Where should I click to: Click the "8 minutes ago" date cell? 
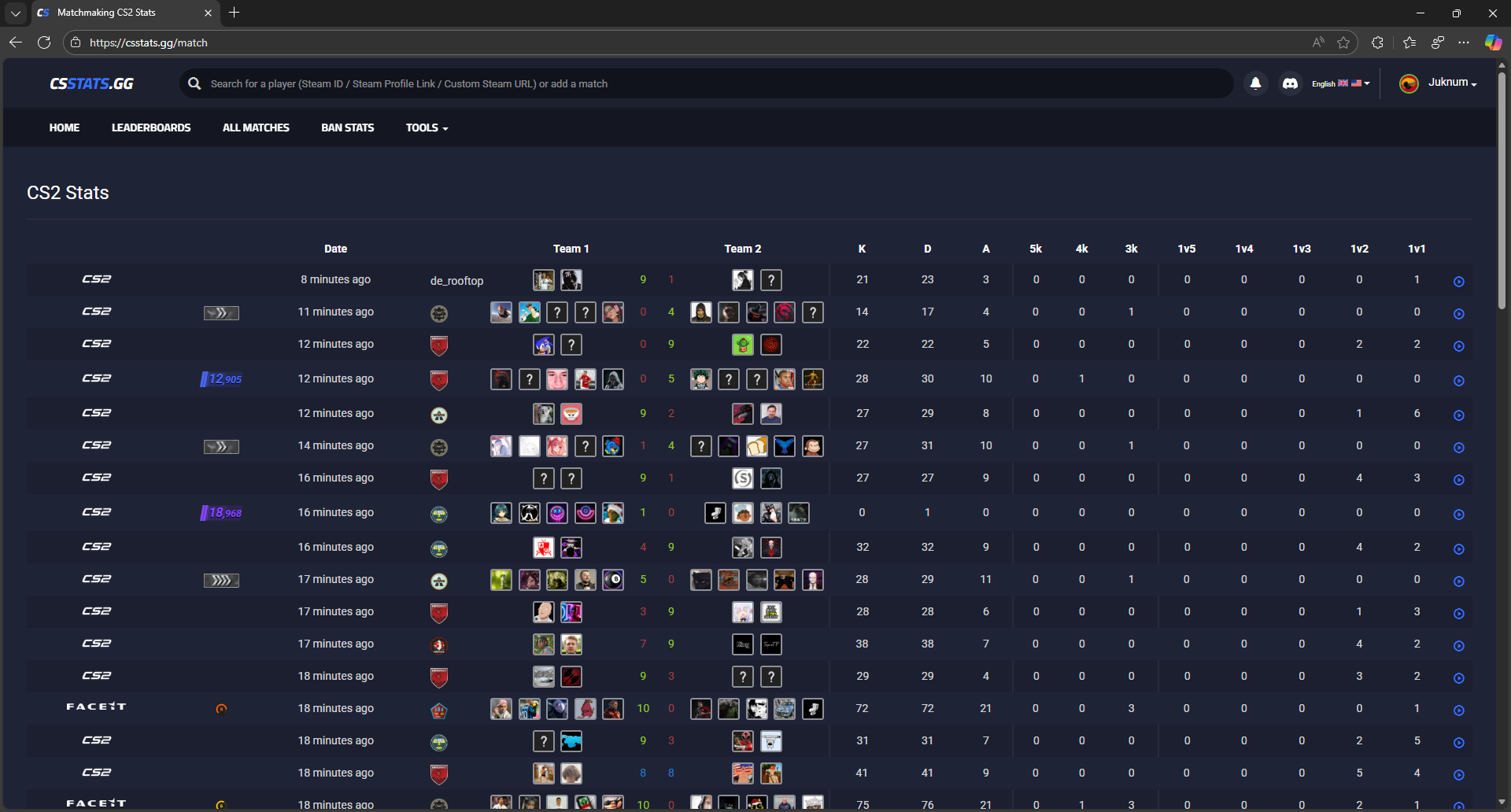click(x=335, y=279)
